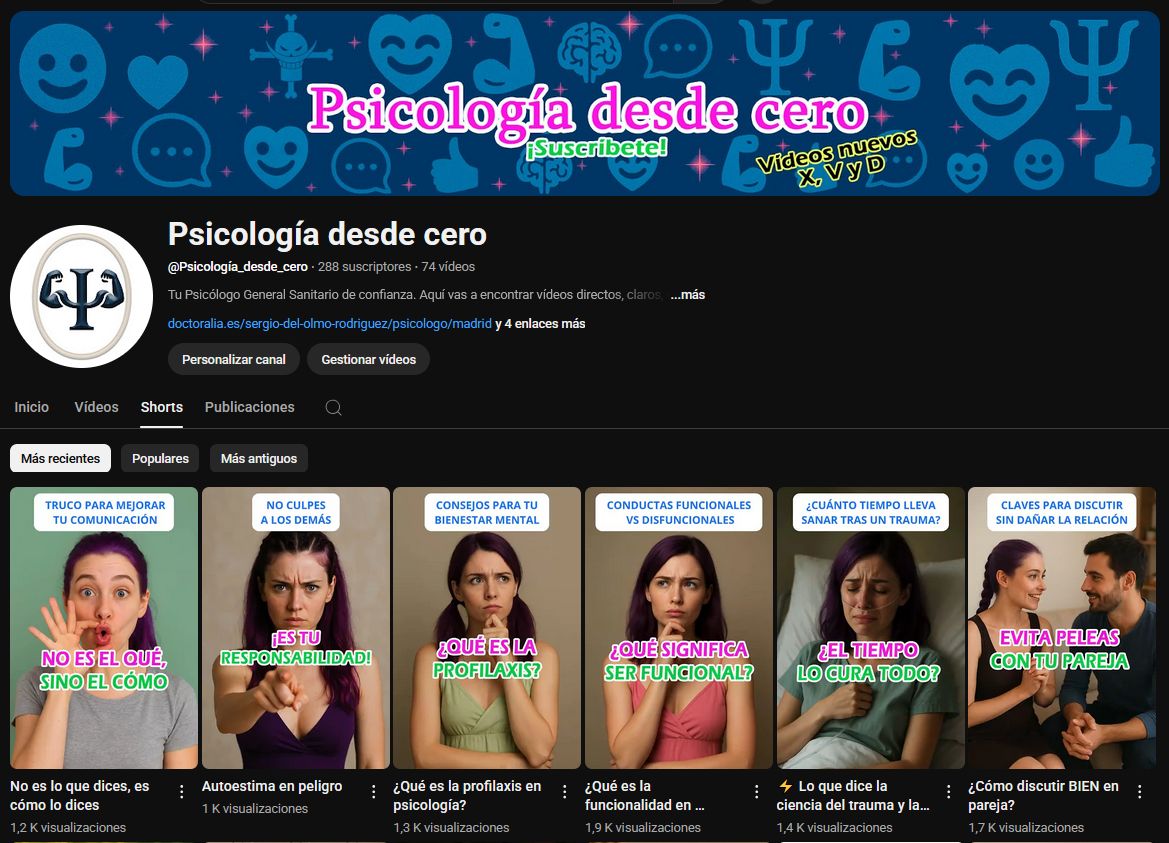Go to the Inicio tab
1169x843 pixels.
click(x=32, y=407)
